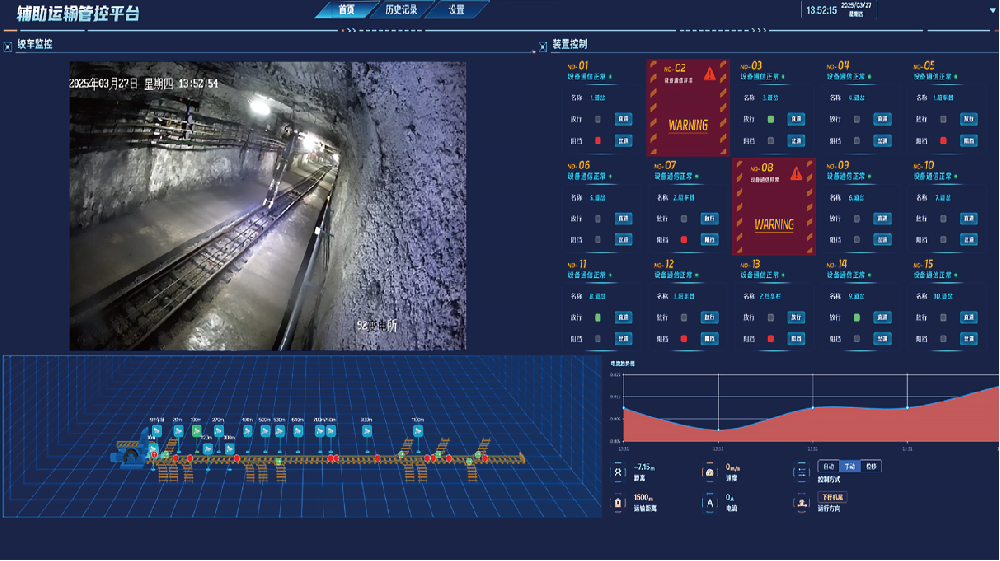
Task: Click the warning triangle icon on device NO-08
Action: coord(795,173)
